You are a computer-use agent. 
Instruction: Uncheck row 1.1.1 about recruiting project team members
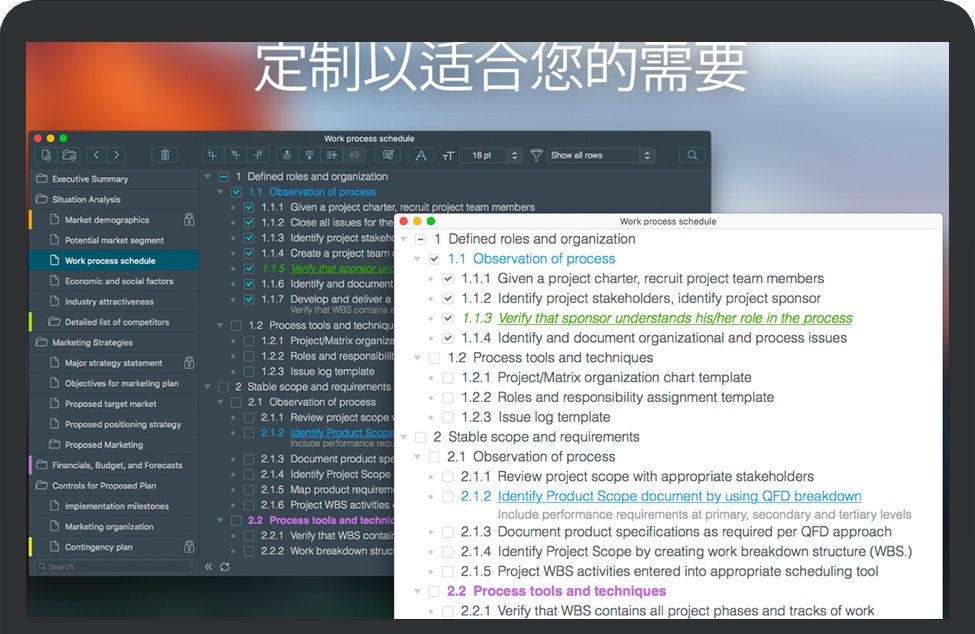coord(448,278)
